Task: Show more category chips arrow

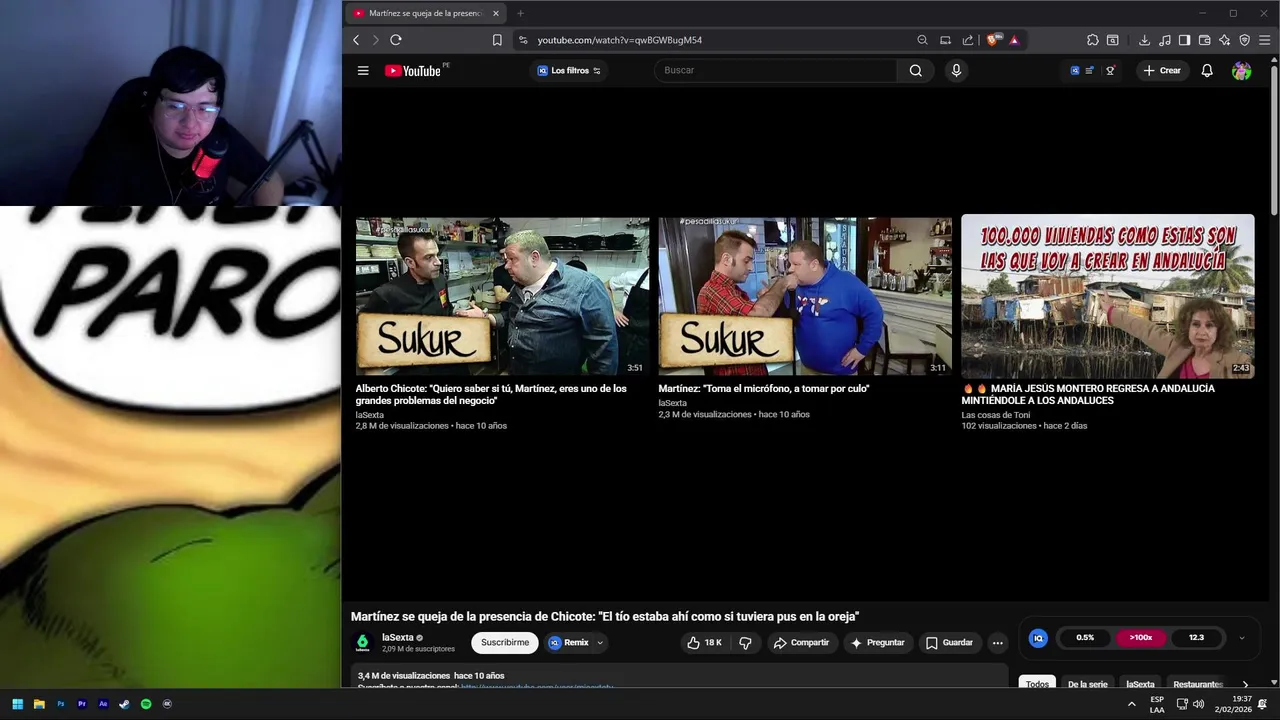Action: [1245, 684]
